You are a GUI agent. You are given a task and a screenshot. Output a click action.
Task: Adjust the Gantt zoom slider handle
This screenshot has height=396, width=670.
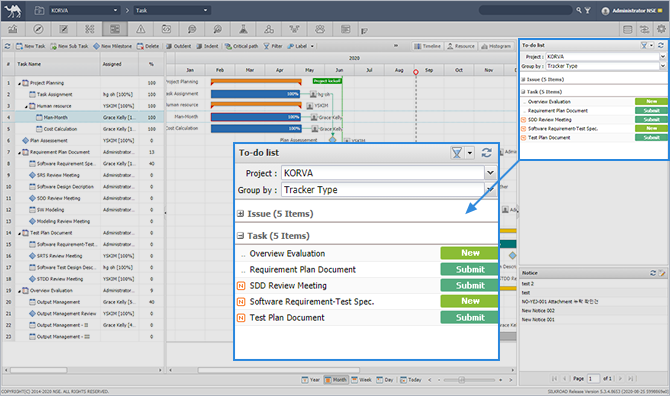461,380
